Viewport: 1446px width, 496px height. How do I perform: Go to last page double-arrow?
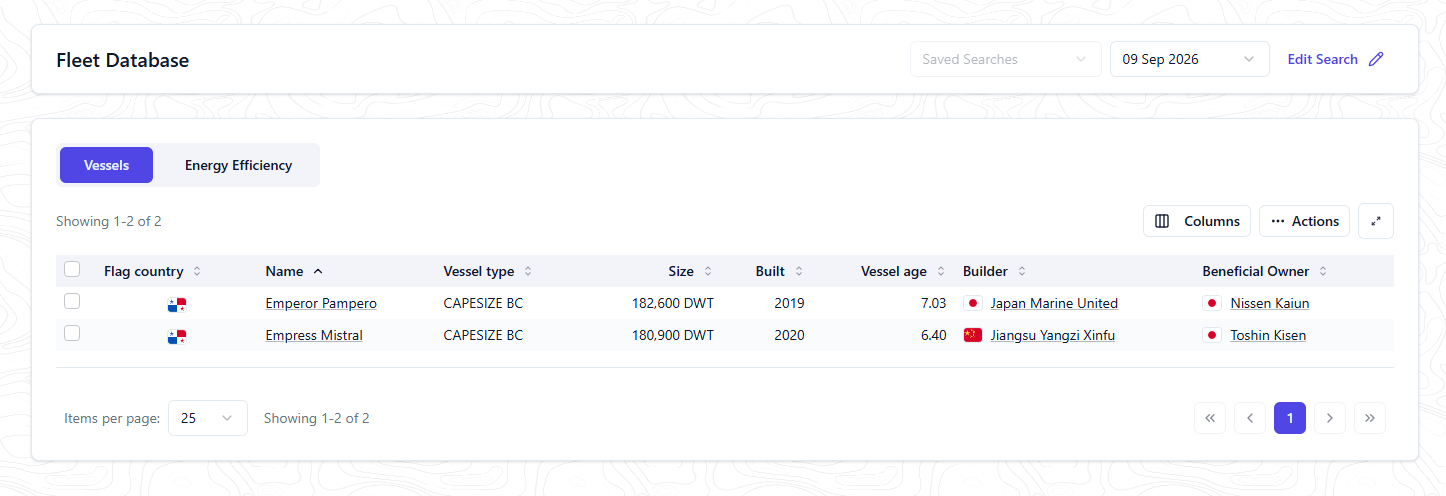[1370, 418]
